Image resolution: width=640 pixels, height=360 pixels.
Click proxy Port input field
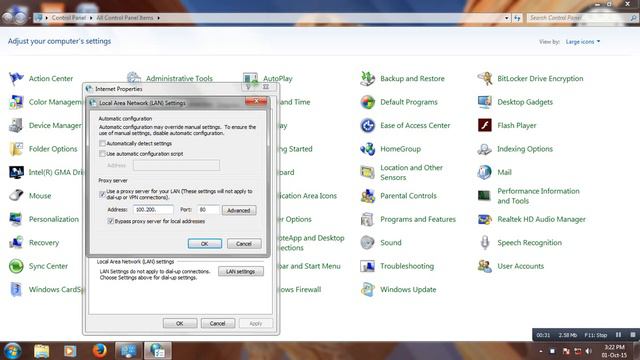pyautogui.click(x=209, y=209)
